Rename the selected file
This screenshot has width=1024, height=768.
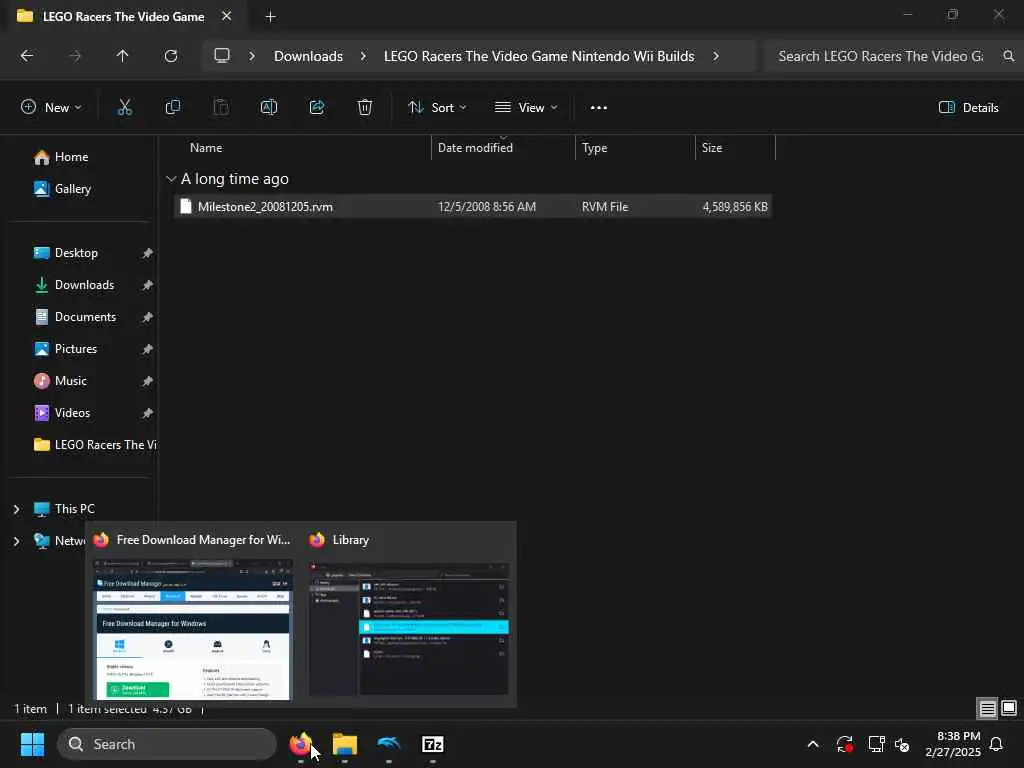[x=268, y=107]
